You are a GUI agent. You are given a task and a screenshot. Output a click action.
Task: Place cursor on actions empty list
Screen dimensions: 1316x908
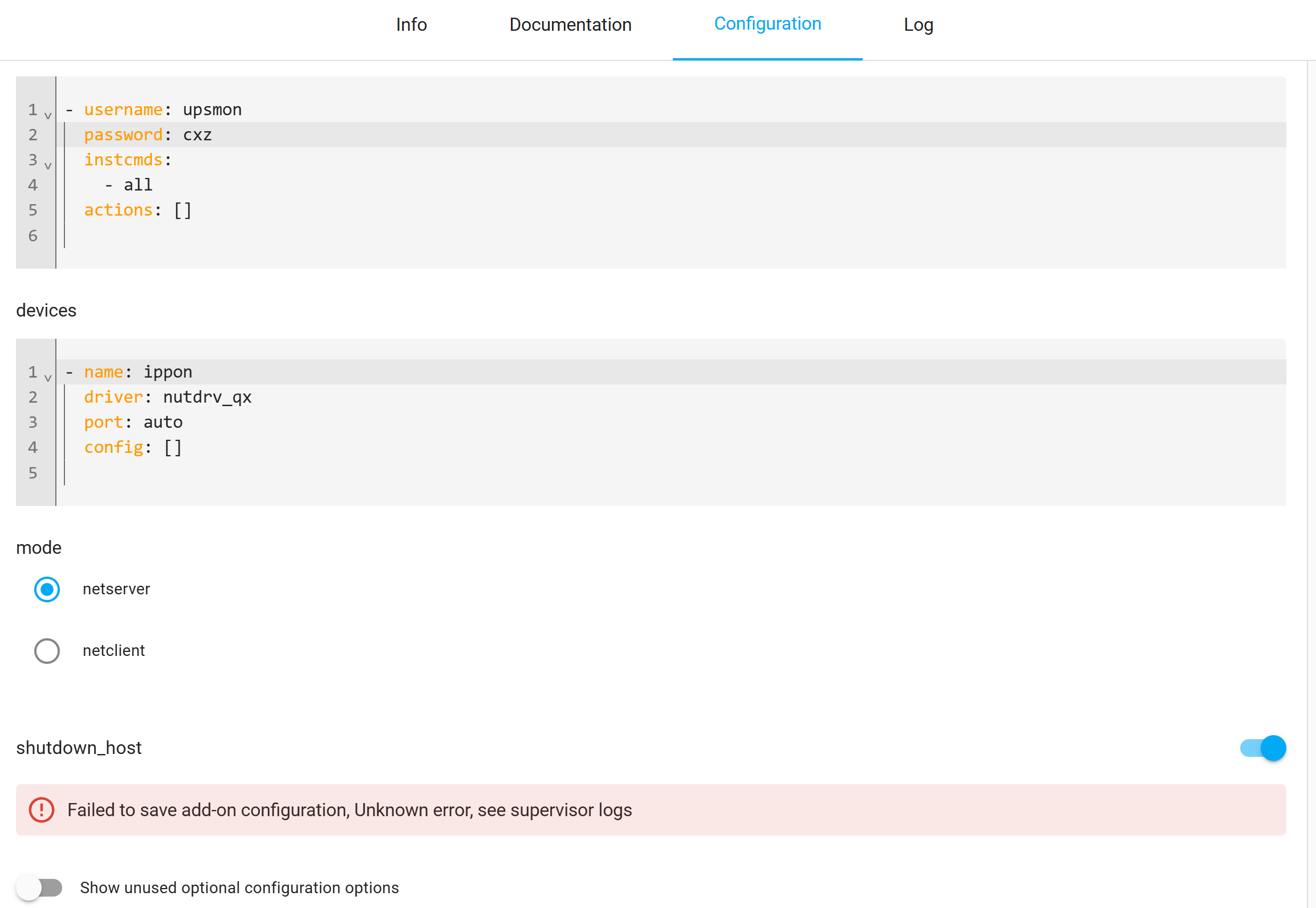(182, 210)
